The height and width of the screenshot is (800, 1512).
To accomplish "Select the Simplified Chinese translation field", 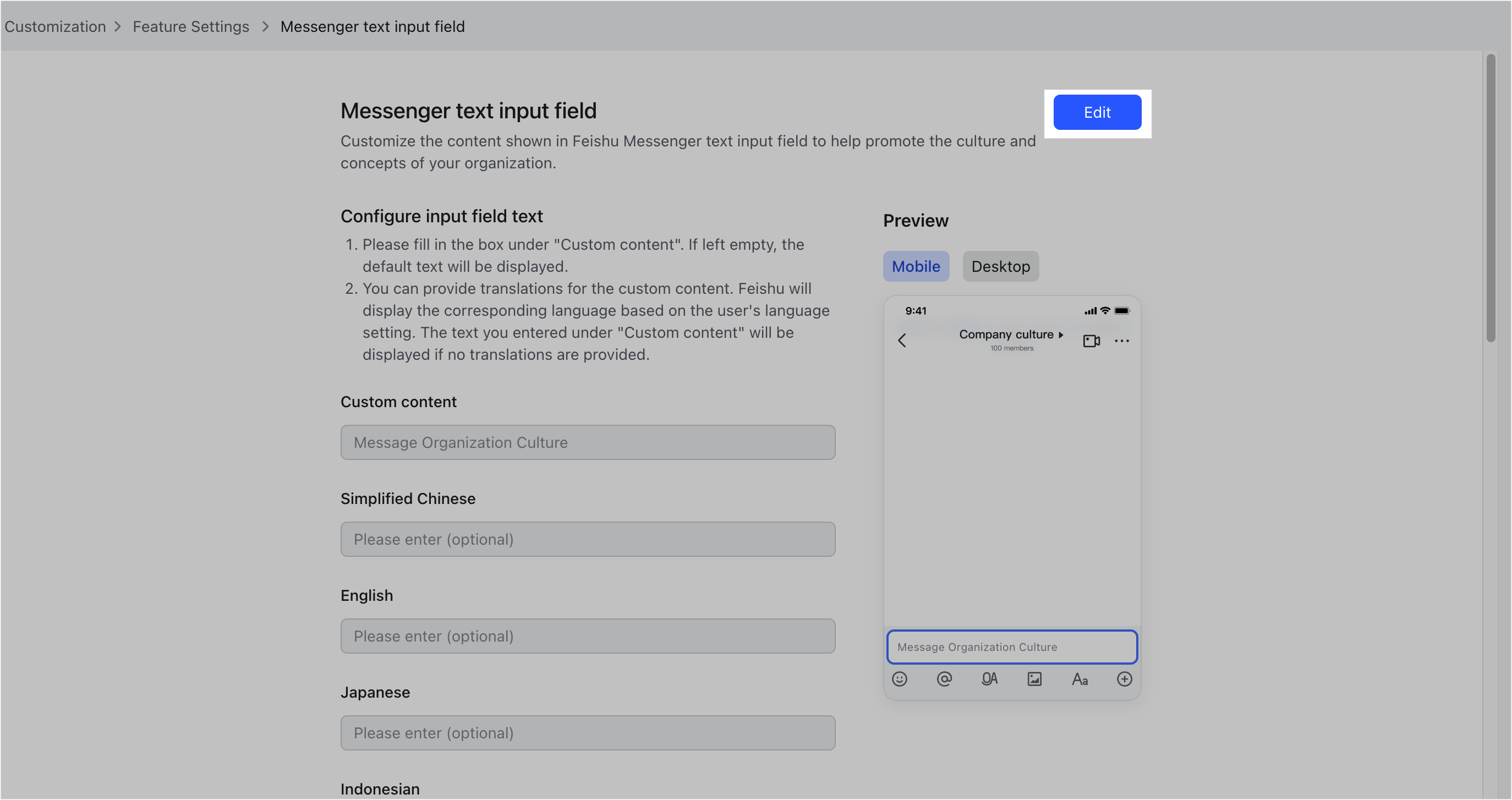I will pos(587,539).
